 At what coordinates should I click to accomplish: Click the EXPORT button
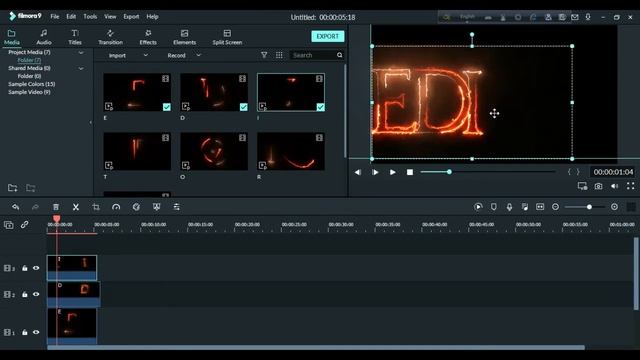click(328, 36)
